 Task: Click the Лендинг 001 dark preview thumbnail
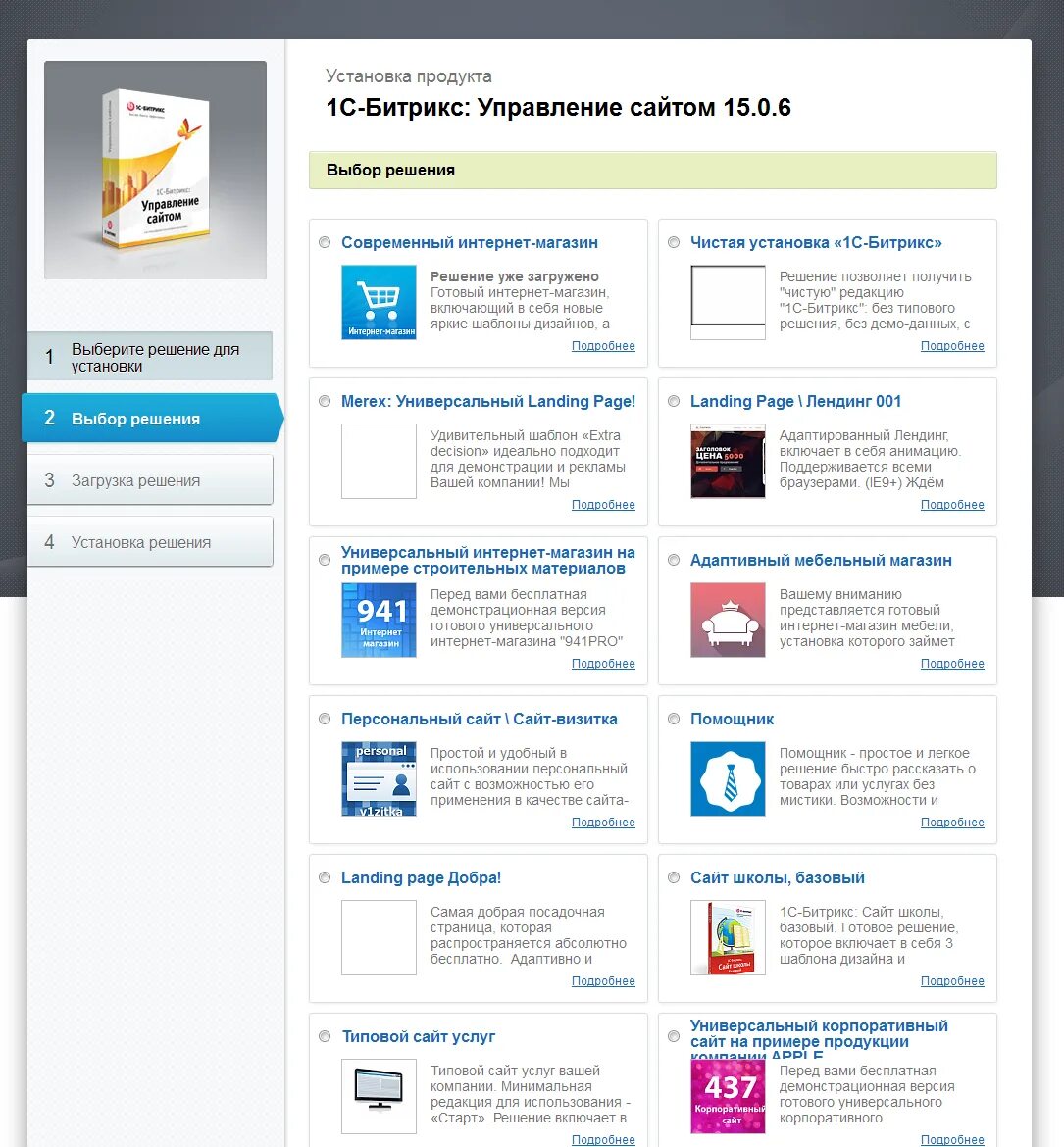[x=728, y=461]
